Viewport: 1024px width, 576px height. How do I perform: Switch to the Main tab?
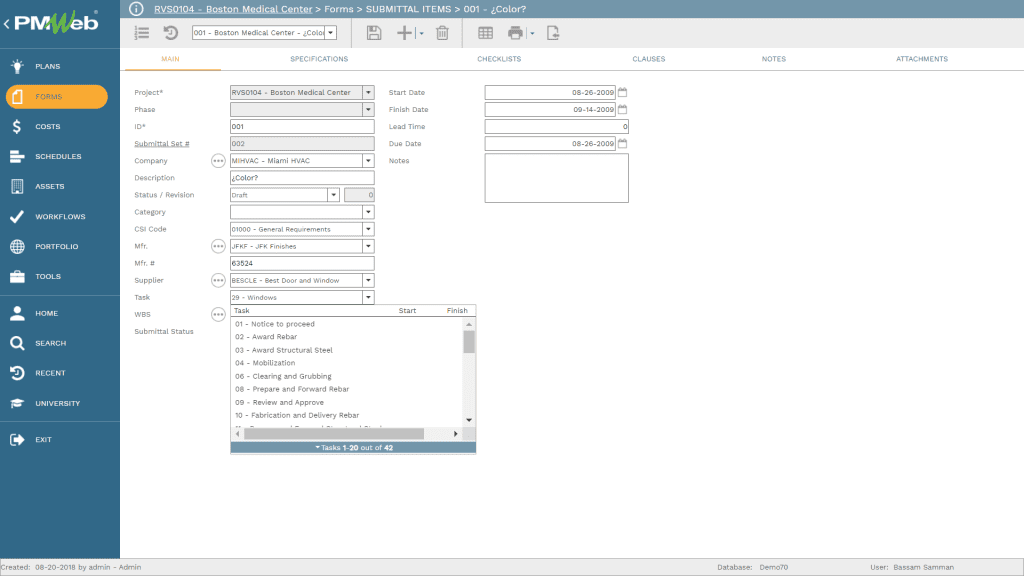[x=170, y=59]
